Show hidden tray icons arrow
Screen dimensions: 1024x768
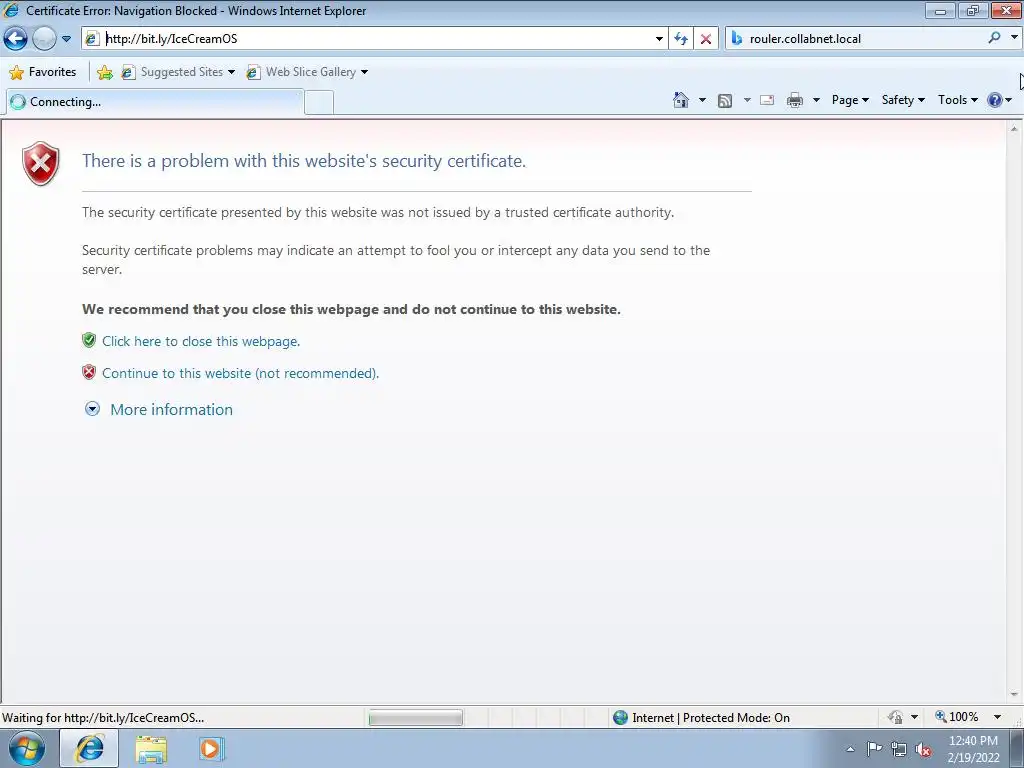850,749
